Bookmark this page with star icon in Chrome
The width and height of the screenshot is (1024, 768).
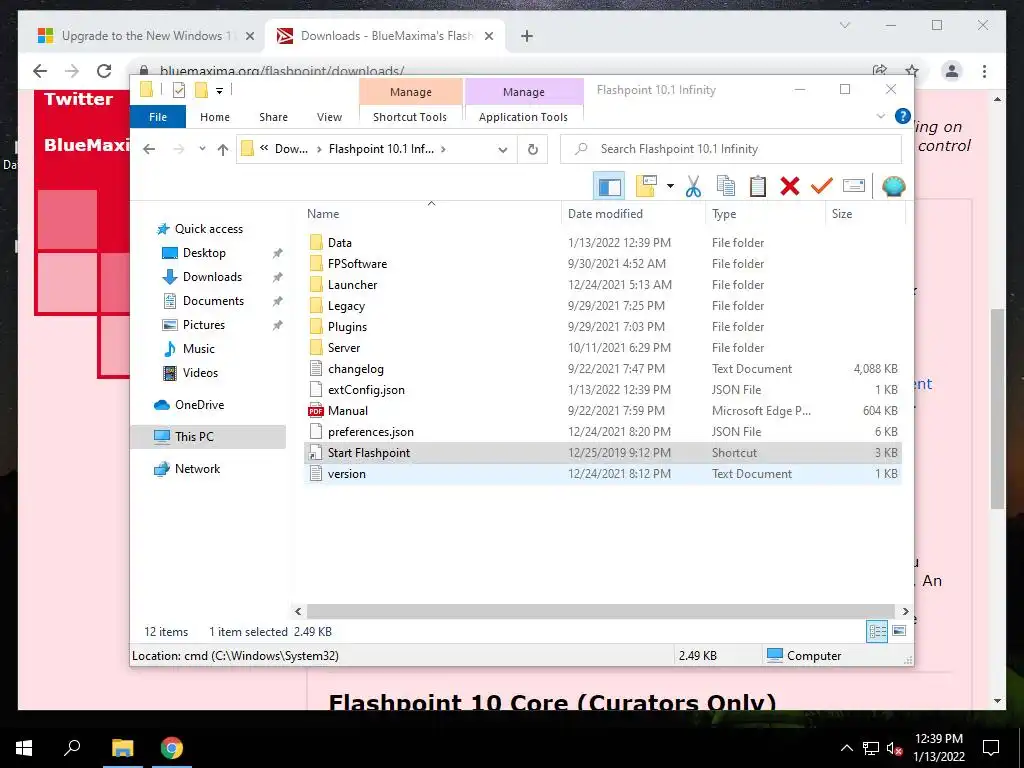pyautogui.click(x=912, y=71)
